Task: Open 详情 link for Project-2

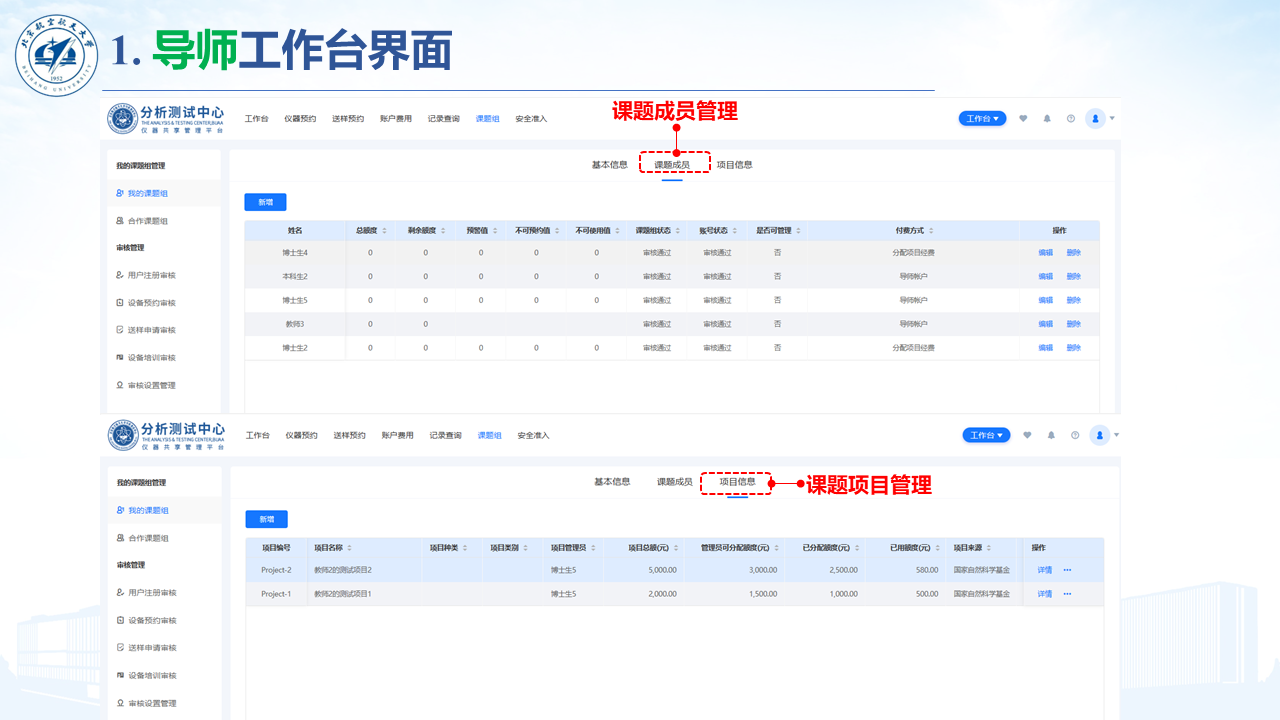Action: (1044, 570)
